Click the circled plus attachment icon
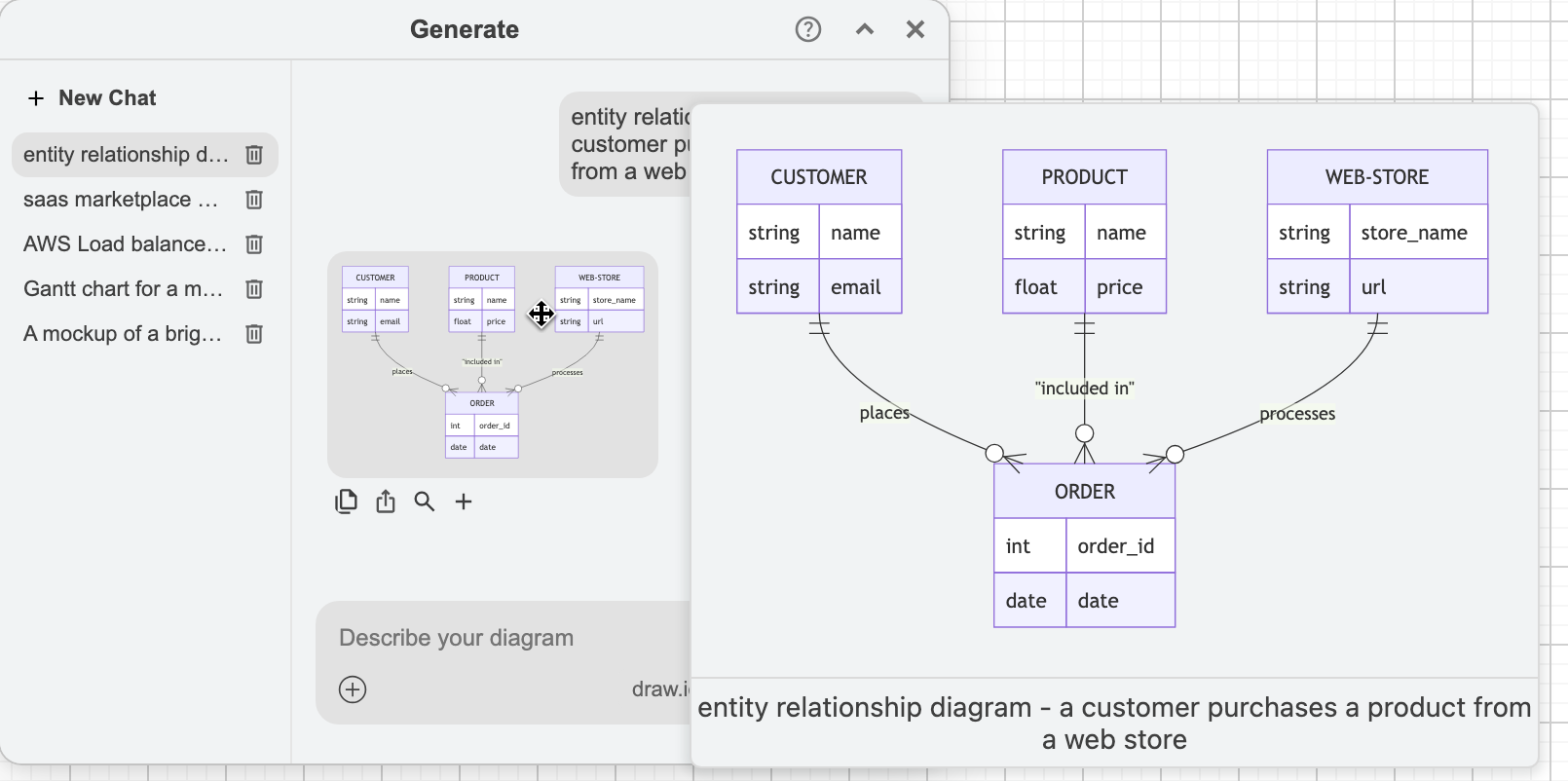The width and height of the screenshot is (1568, 781). (x=353, y=689)
